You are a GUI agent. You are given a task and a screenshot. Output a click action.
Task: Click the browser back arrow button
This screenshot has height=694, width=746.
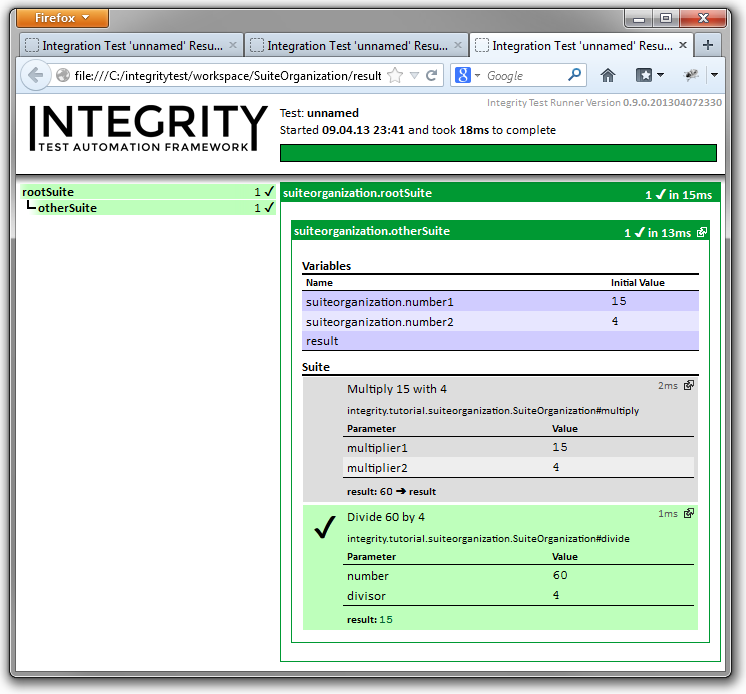coord(35,75)
